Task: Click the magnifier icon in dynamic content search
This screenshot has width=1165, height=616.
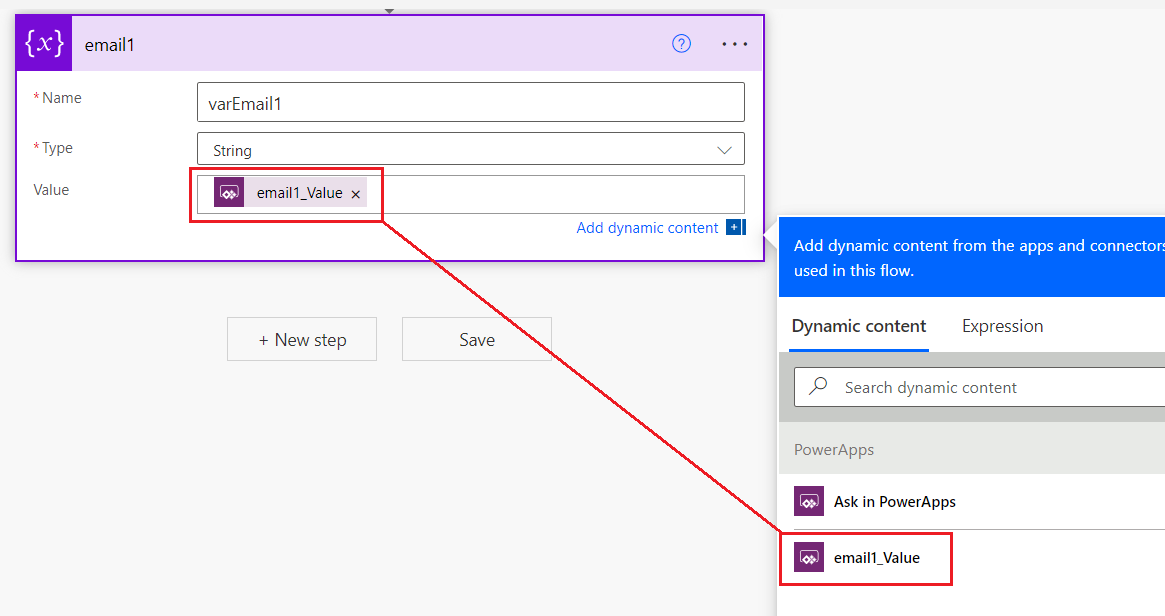Action: pyautogui.click(x=819, y=387)
